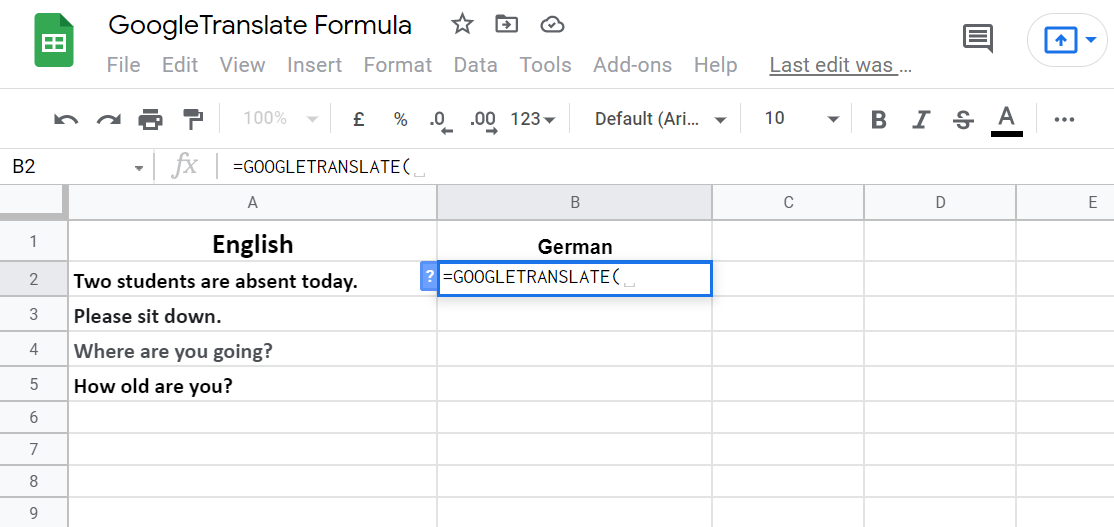The height and width of the screenshot is (527, 1114).
Task: Star the GoogleTranslate Formula document
Action: (462, 25)
